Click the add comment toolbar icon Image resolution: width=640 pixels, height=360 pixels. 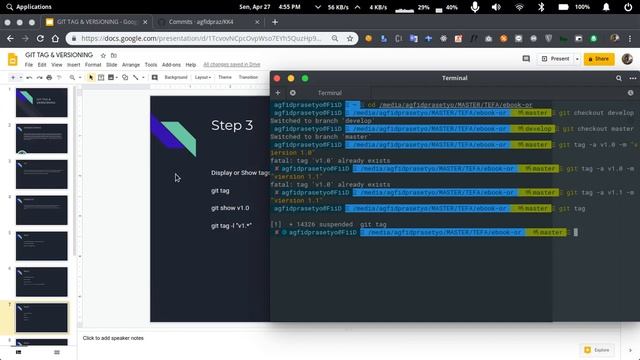[155, 77]
